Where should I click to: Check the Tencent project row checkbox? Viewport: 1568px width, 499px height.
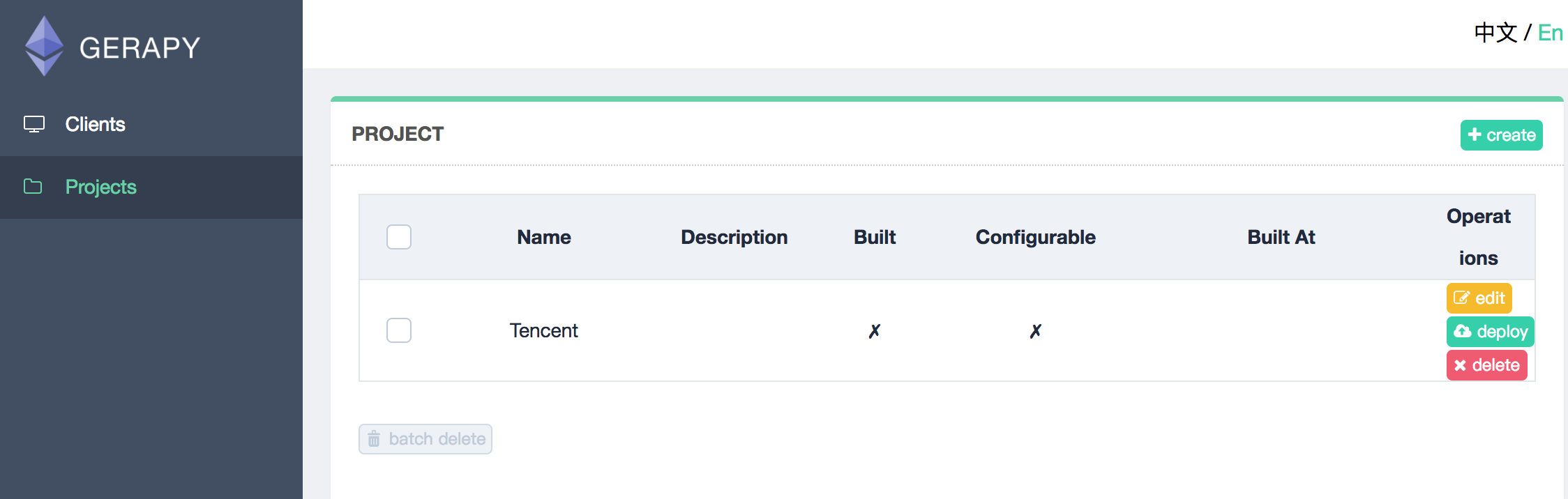399,330
